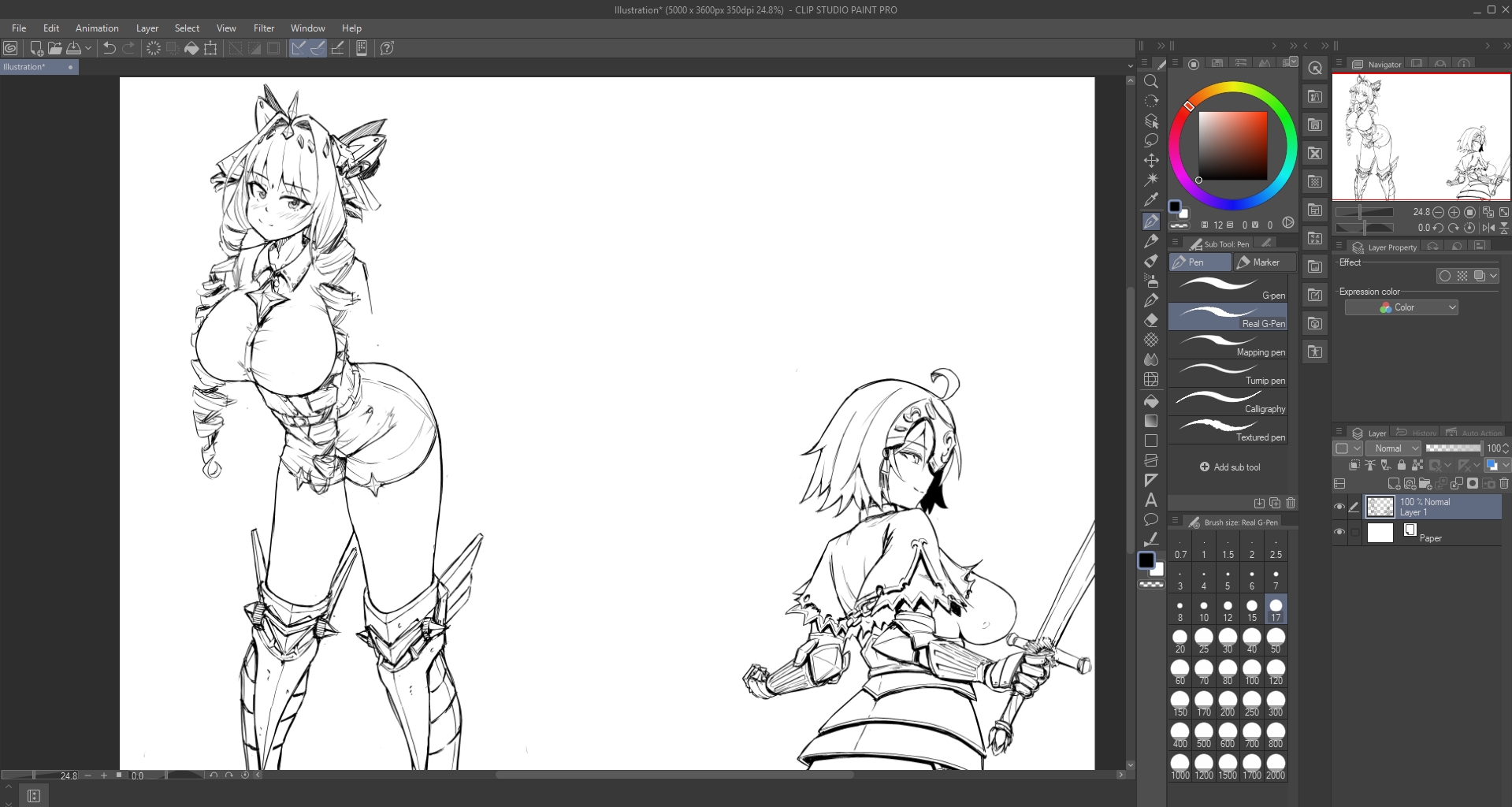The height and width of the screenshot is (807, 1512).
Task: Toggle Lock Transparent Pixels for the layer
Action: point(1417,465)
